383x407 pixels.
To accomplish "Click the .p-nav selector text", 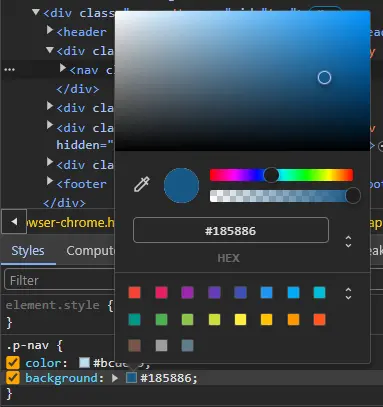I will point(28,345).
